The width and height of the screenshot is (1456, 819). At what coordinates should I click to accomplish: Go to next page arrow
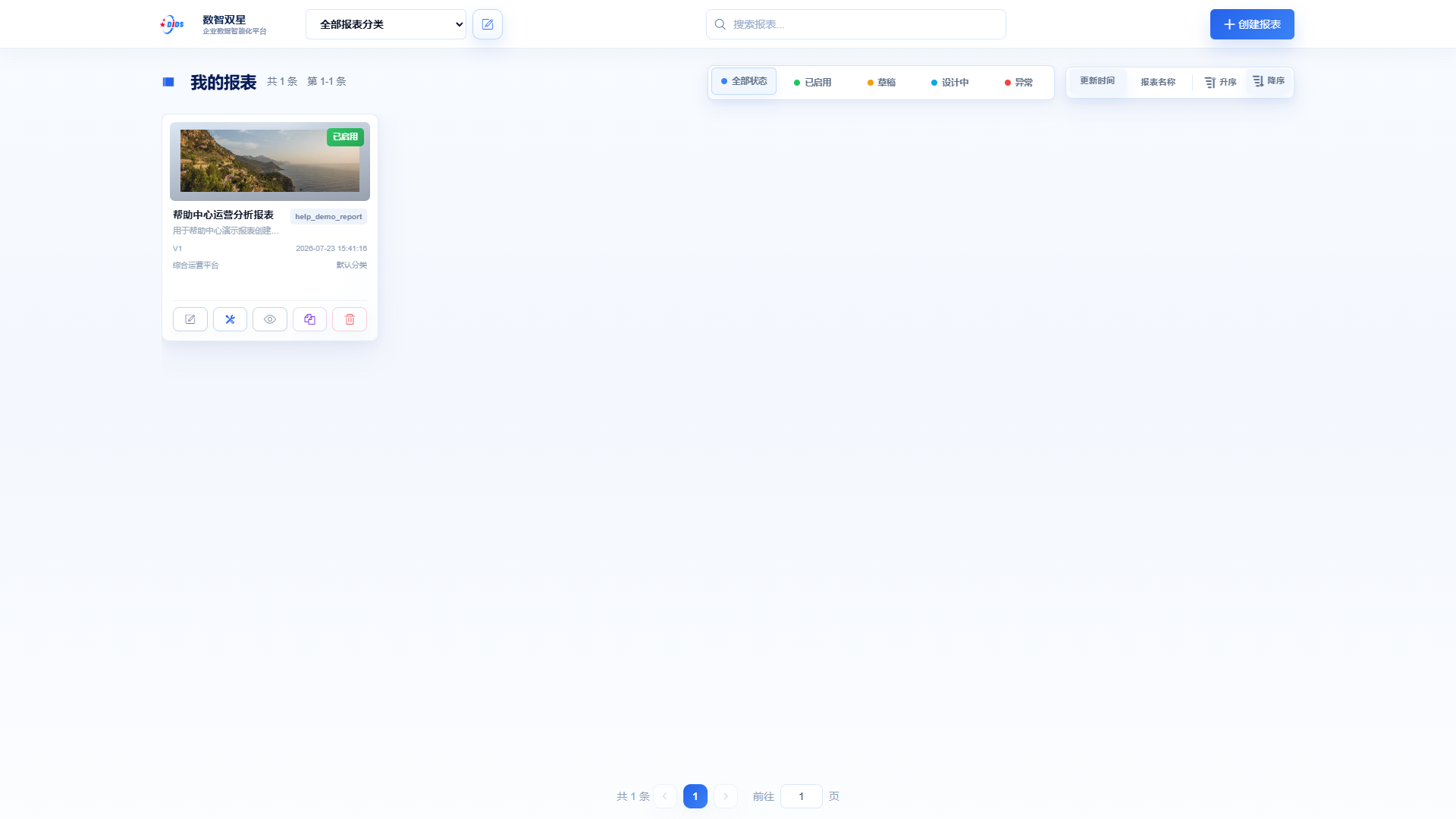(x=726, y=796)
